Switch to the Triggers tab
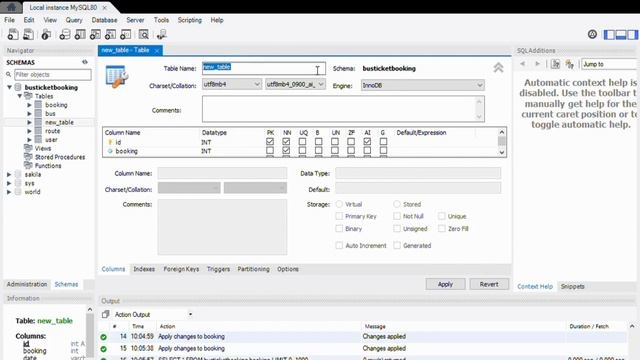The height and width of the screenshot is (360, 640). click(218, 269)
